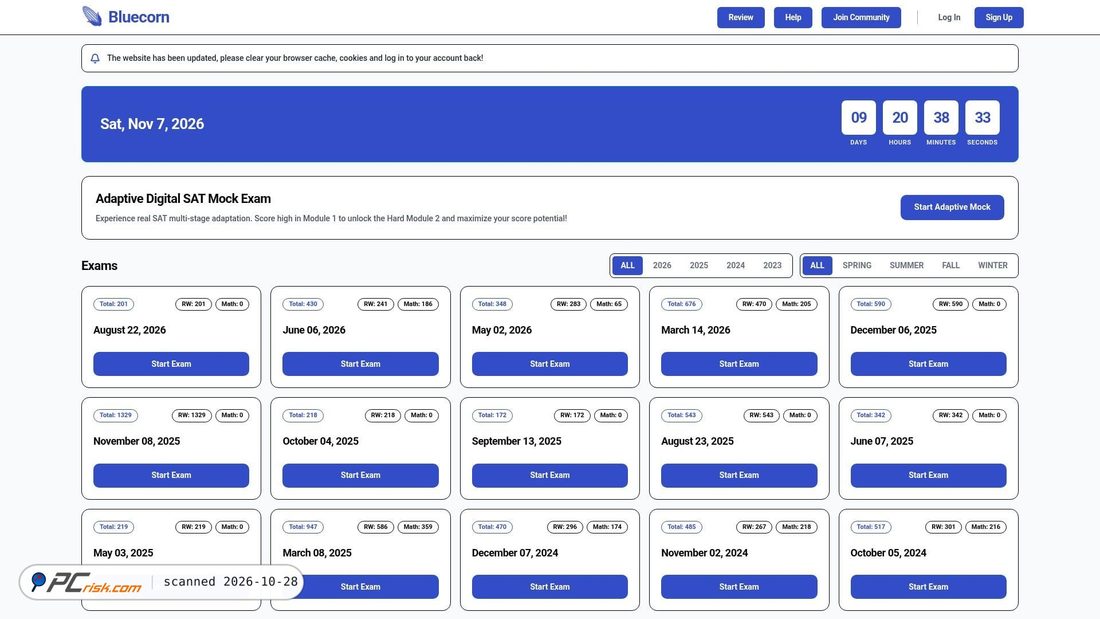
Task: Start the June 07, 2025 exam
Action: click(x=928, y=475)
